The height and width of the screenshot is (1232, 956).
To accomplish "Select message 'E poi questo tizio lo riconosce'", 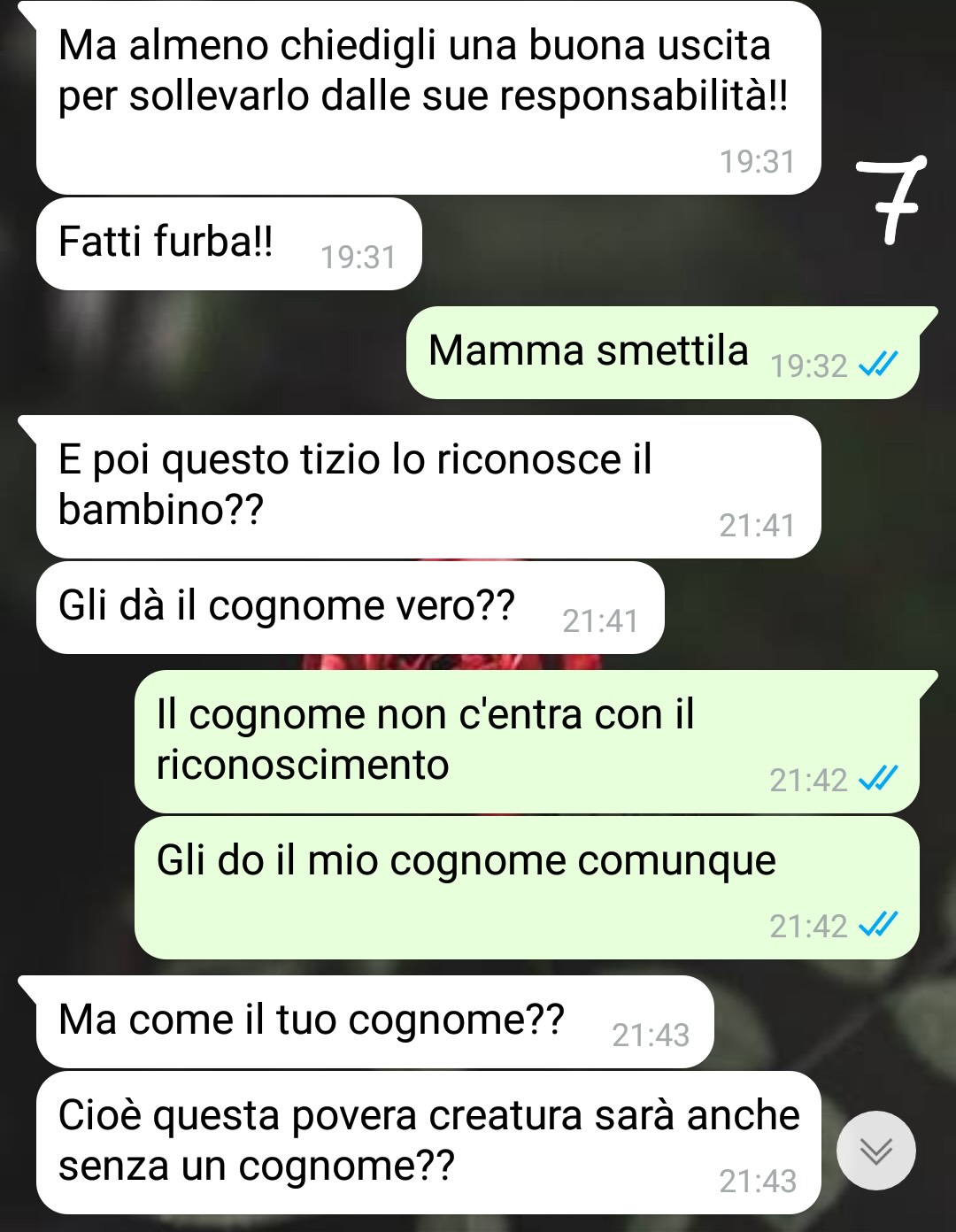I will [x=428, y=487].
